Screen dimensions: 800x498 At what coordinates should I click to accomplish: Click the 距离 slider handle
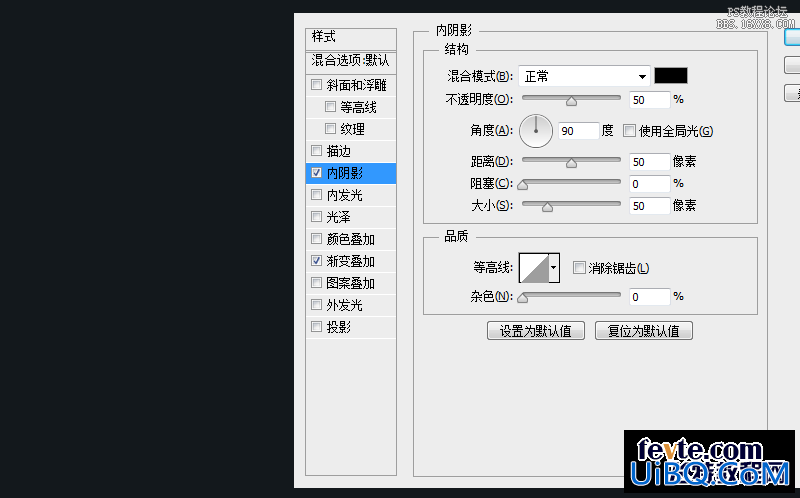[571, 163]
